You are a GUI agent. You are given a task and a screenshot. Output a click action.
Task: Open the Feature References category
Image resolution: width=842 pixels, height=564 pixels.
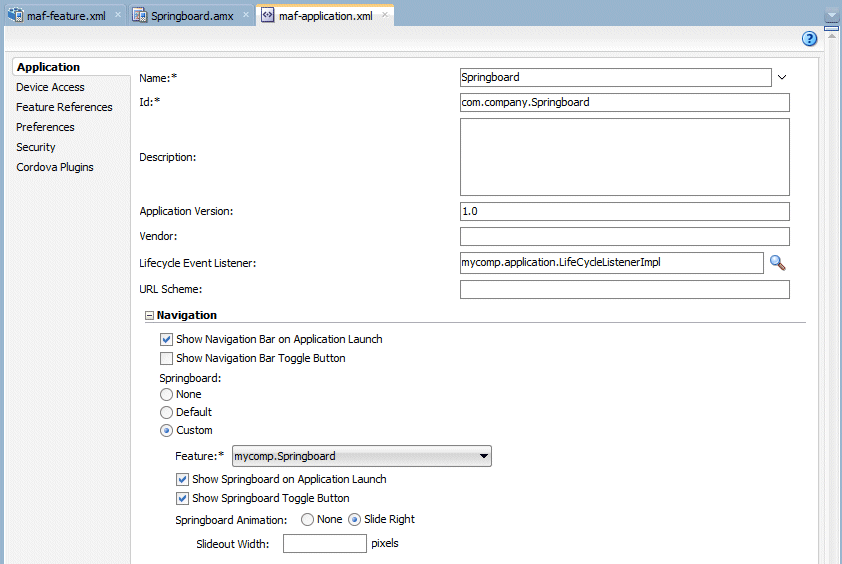(64, 107)
